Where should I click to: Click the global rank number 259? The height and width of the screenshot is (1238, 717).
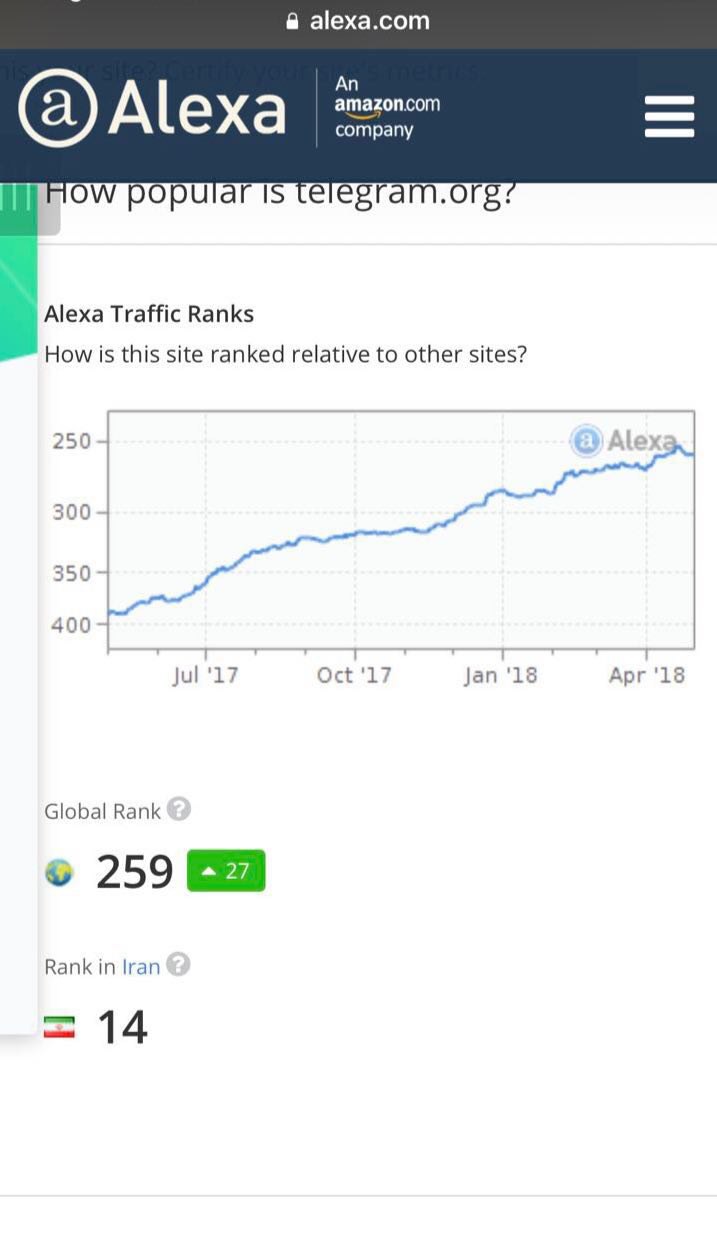[x=135, y=872]
